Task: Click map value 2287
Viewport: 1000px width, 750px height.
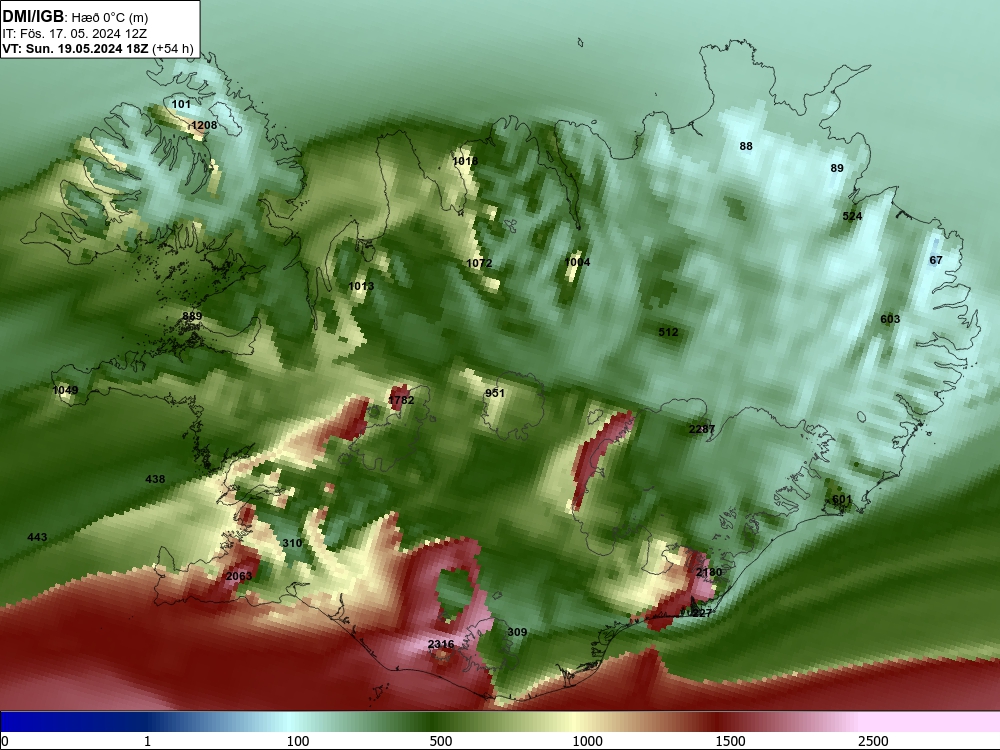Action: (x=702, y=430)
